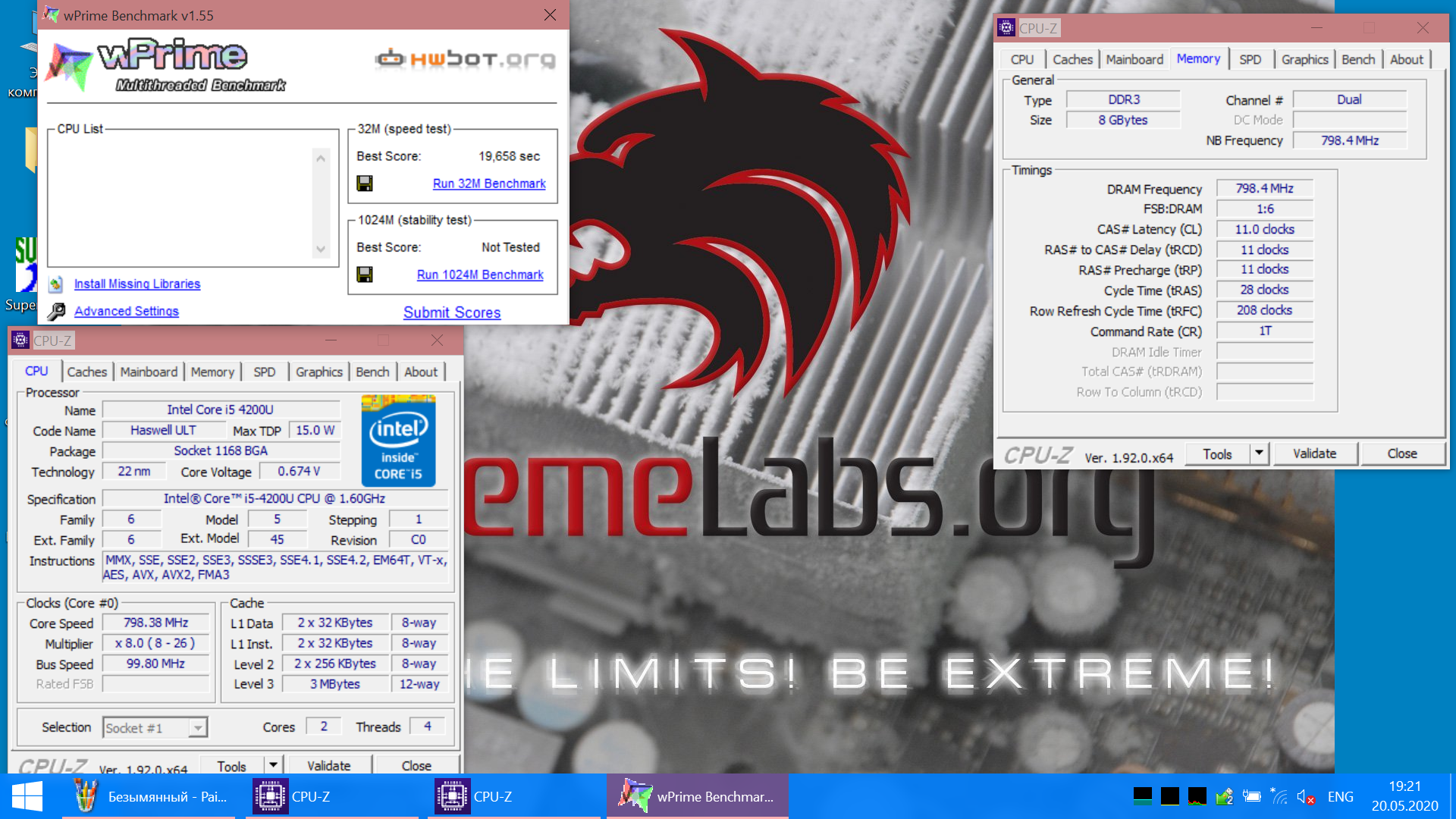Click the Intel Core i5 badge in CPU-Z
Viewport: 1456px width, 819px height.
398,441
